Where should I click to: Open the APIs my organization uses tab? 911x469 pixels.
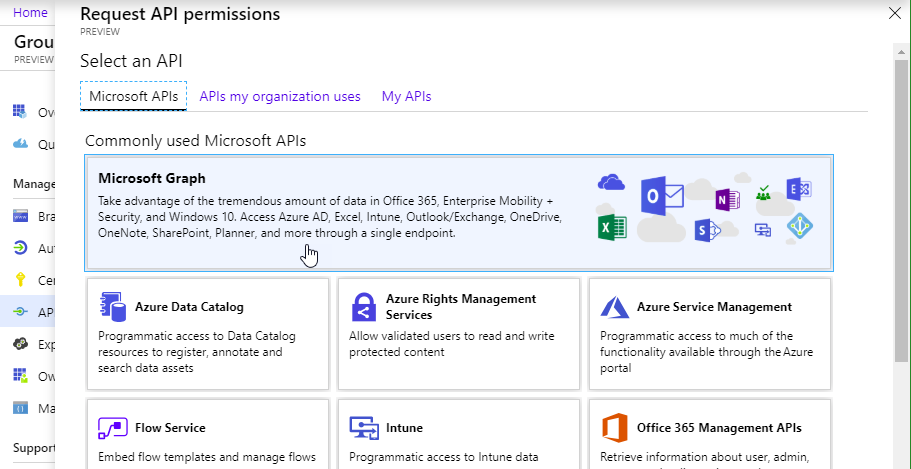tap(279, 96)
